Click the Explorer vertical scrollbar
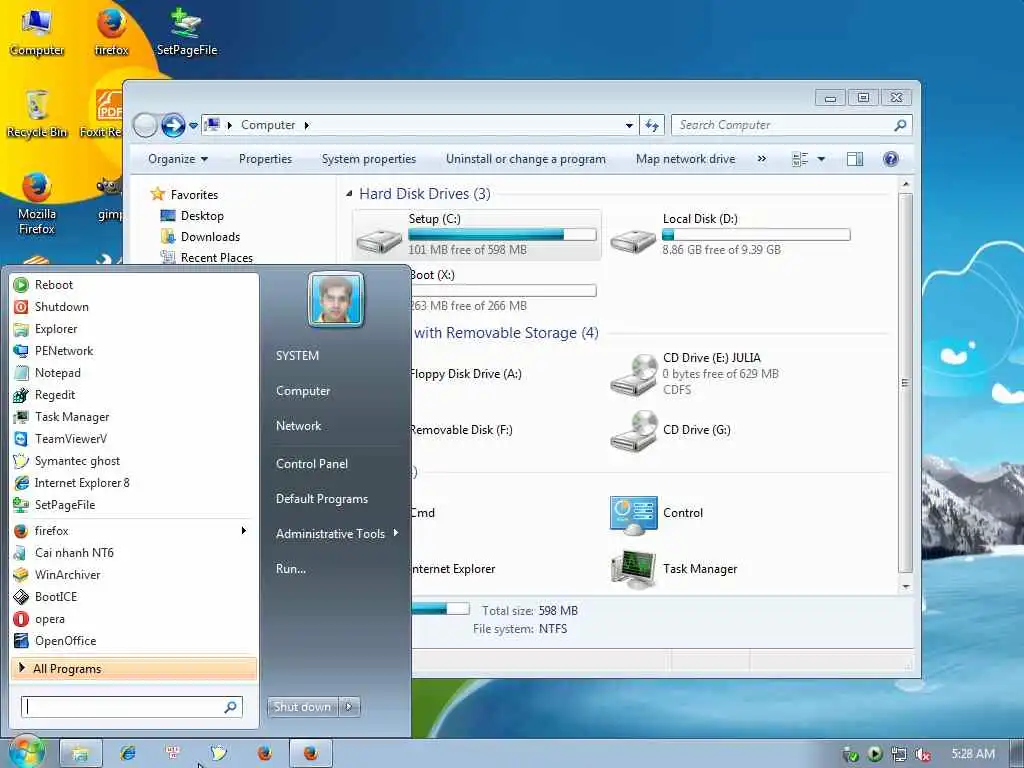The image size is (1024, 768). [906, 384]
